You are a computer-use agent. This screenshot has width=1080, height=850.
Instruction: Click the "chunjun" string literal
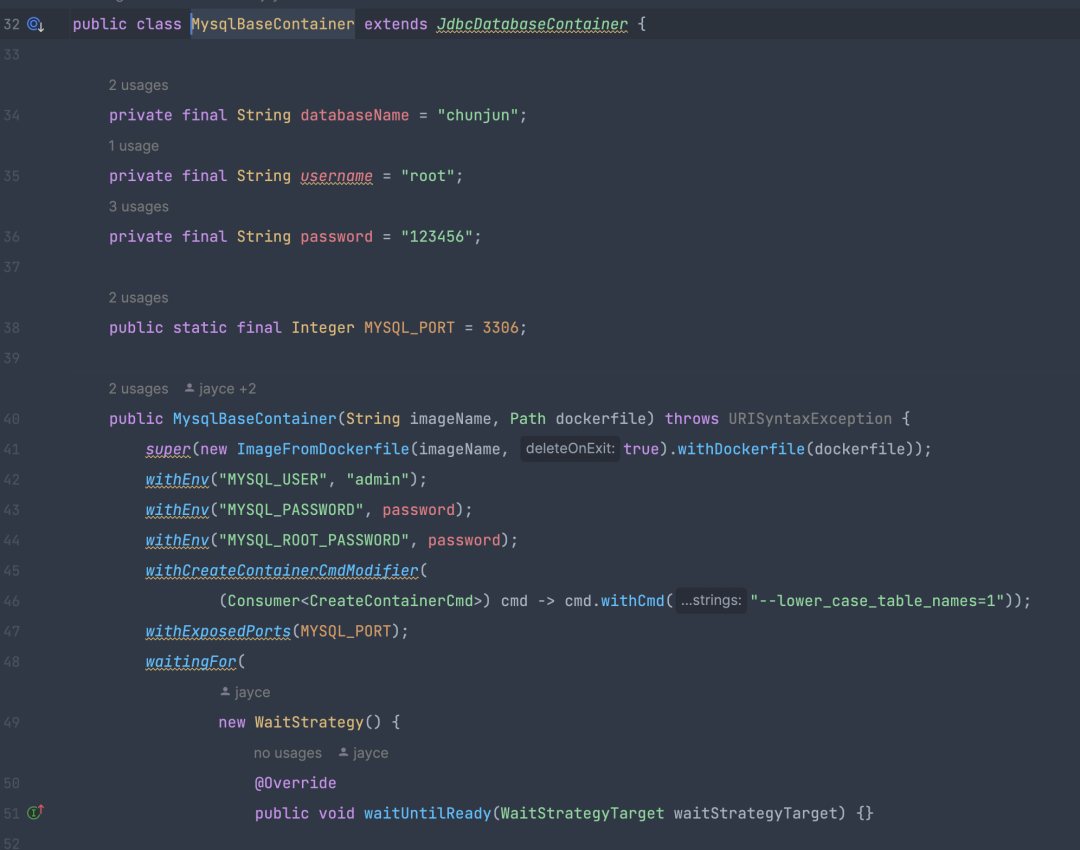(478, 115)
